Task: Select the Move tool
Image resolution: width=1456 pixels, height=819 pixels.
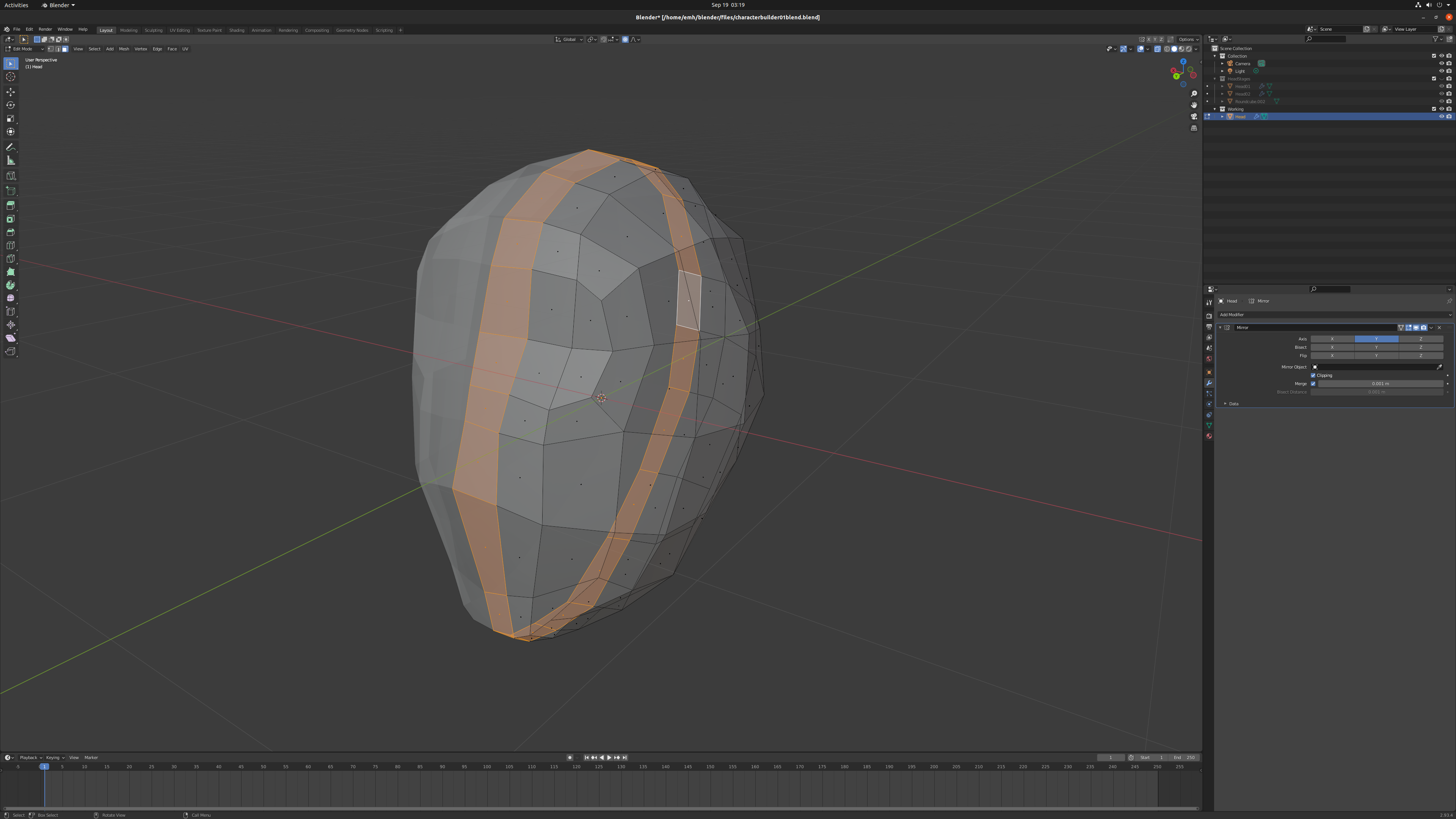Action: coord(11,92)
